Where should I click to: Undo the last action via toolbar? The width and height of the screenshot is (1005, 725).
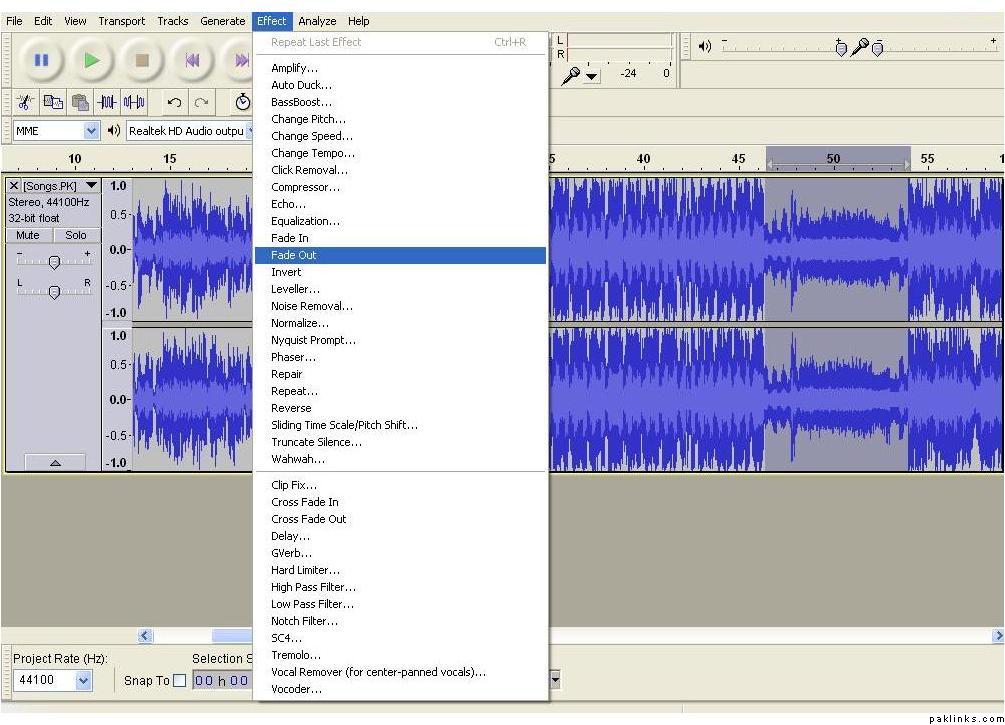coord(174,102)
